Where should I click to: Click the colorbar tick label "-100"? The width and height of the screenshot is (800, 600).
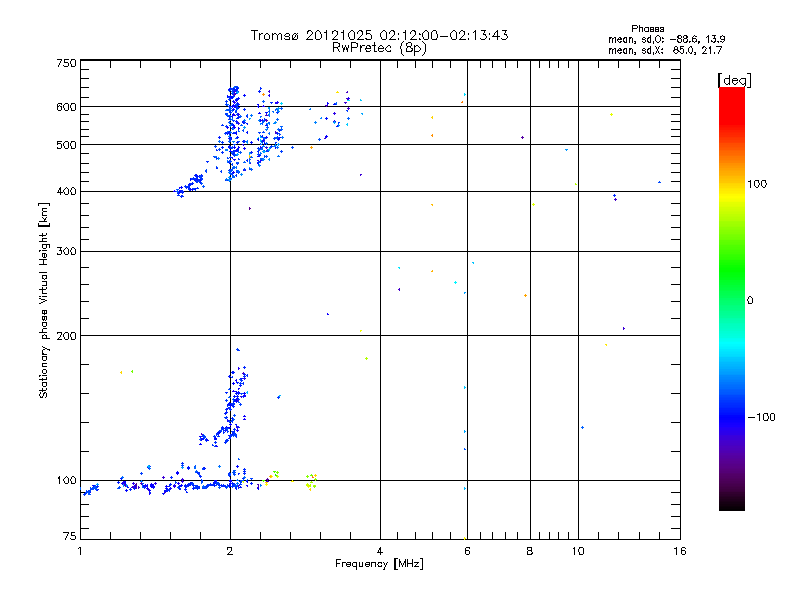pos(761,417)
